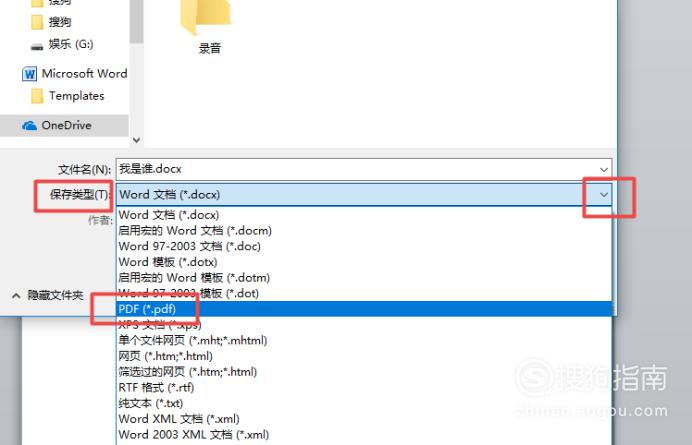Screen dimensions: 692x445
Task: Click the Microsoft Word icon in sidebar
Action: tap(30, 74)
